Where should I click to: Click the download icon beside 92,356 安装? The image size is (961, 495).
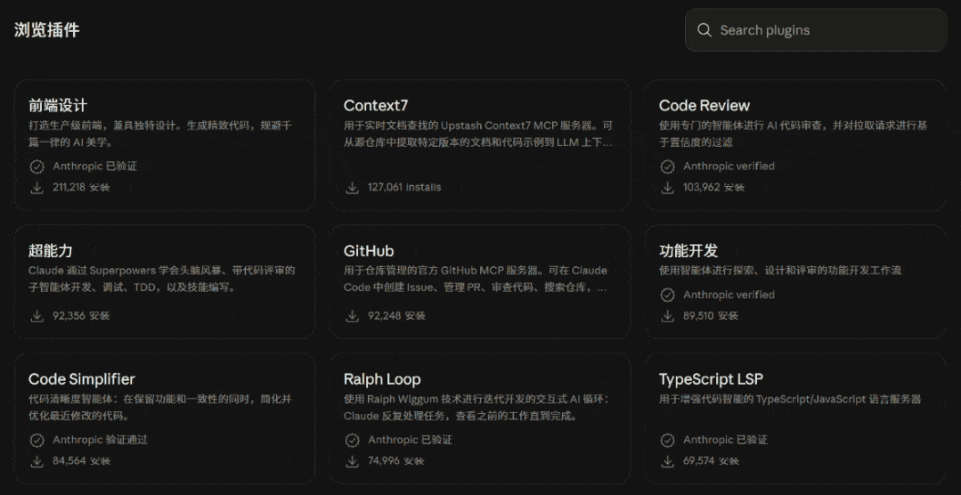pyautogui.click(x=37, y=316)
